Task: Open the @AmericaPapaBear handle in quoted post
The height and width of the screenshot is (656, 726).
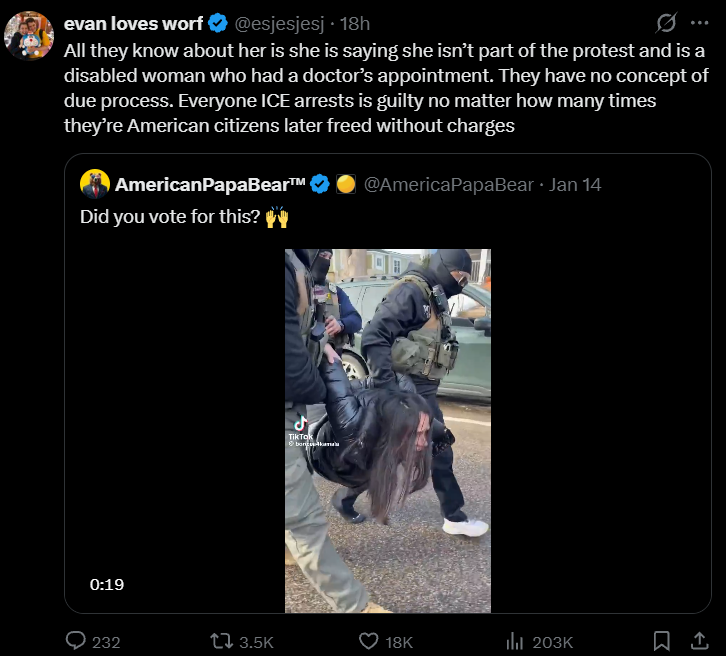Action: click(447, 184)
